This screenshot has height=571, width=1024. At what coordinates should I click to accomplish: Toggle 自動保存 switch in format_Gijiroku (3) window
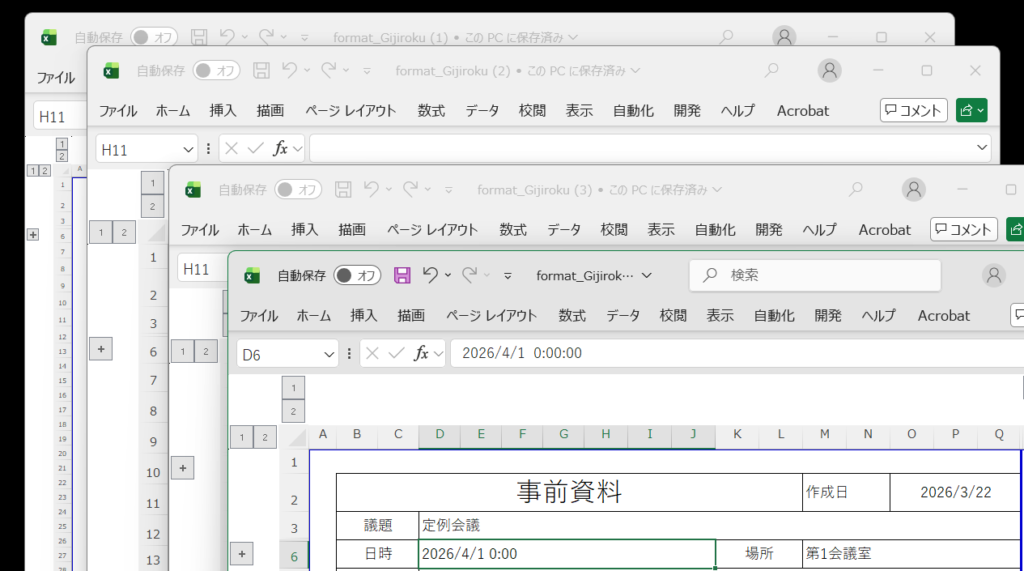(298, 189)
